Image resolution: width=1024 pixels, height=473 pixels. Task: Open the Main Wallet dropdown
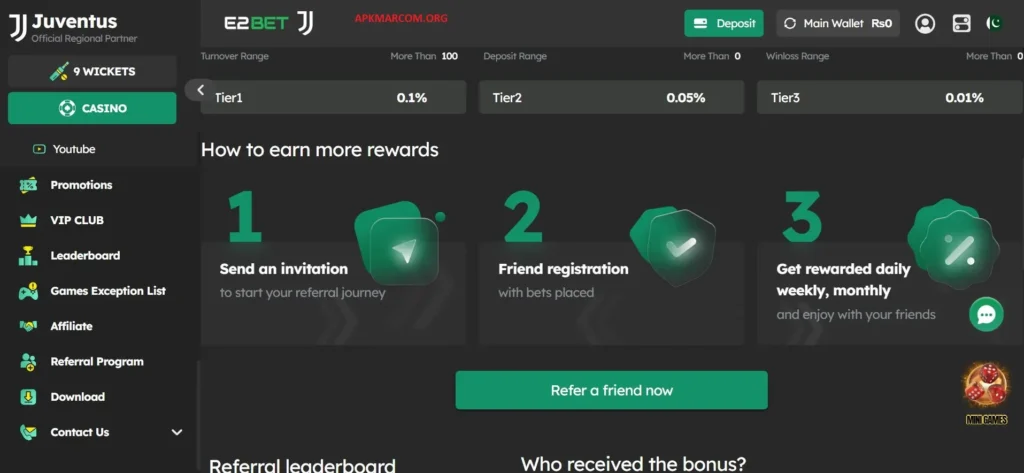838,24
